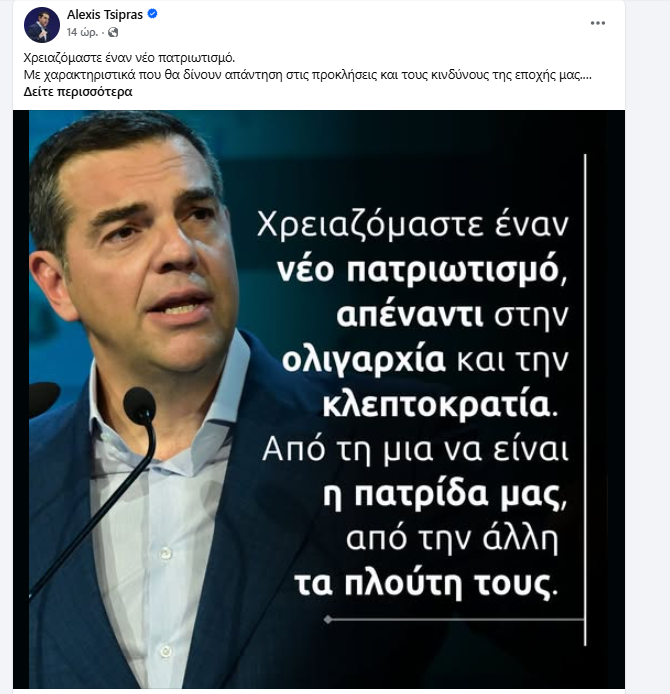Viewport: 670px width, 694px height.
Task: Open Alexis Tsipras profile picture
Action: 42,25
